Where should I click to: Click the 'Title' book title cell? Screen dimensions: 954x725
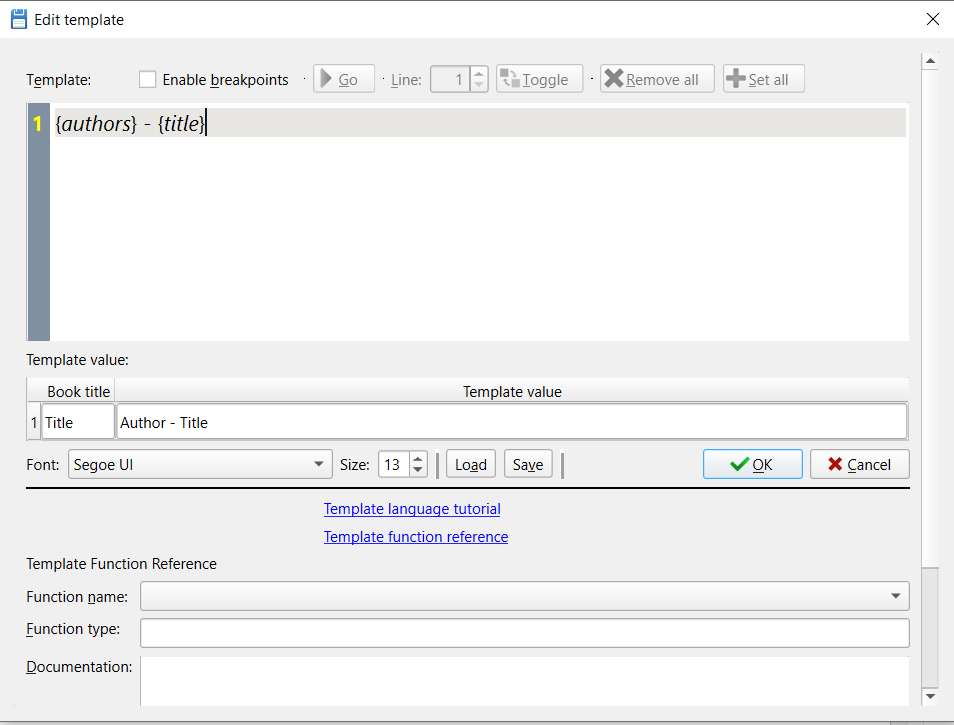coord(78,421)
